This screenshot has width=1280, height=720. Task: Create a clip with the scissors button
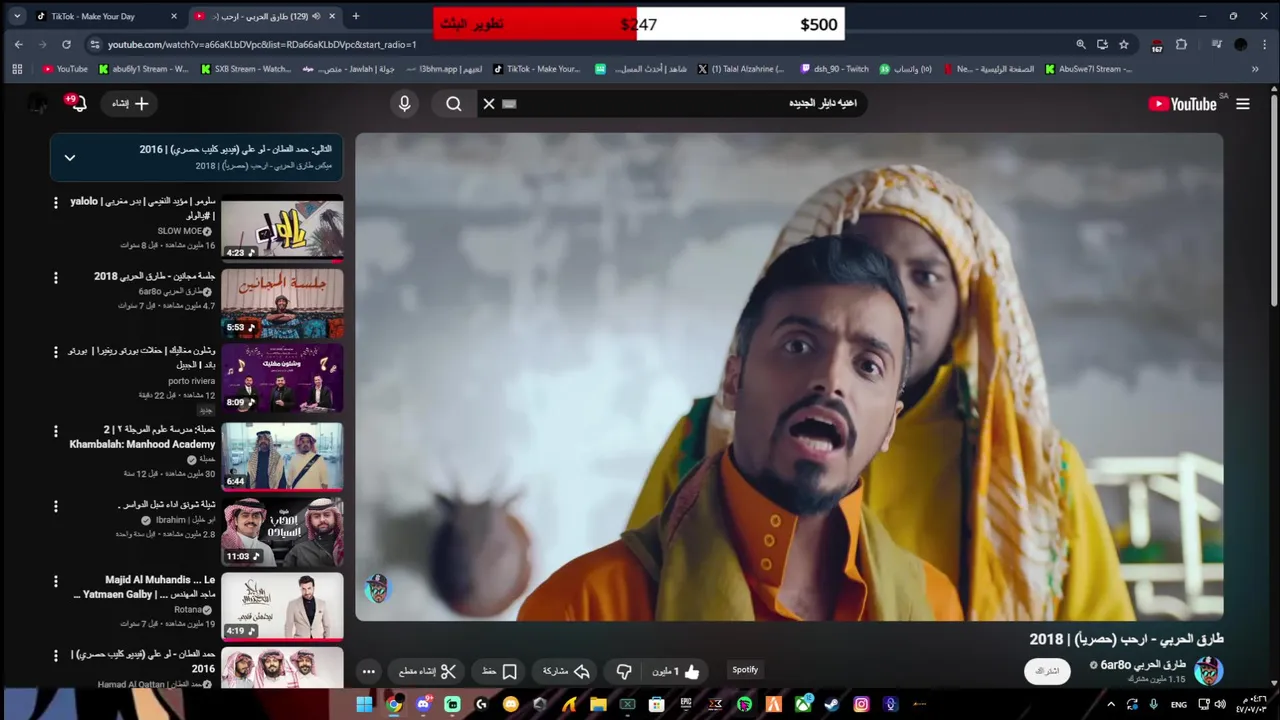[x=428, y=671]
